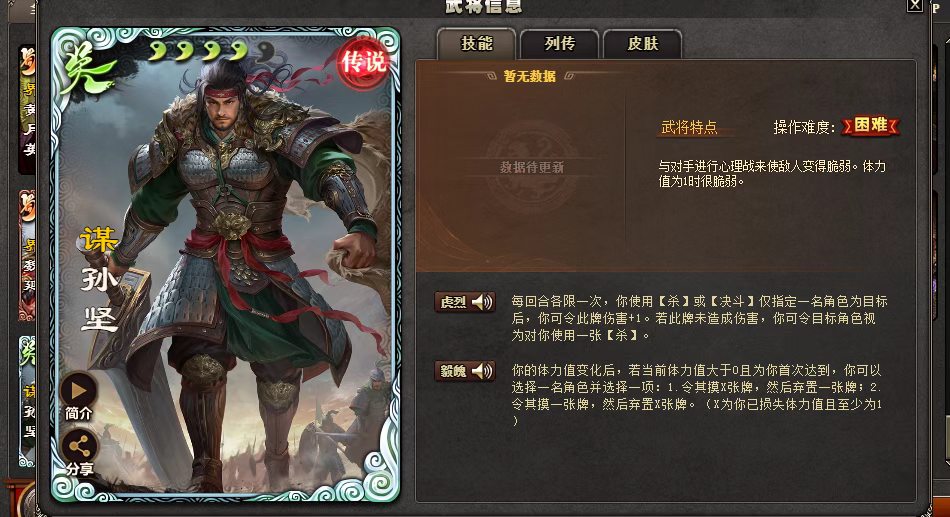This screenshot has width=950, height=517.
Task: Click the first green yin-yang health icon
Action: coord(158,52)
